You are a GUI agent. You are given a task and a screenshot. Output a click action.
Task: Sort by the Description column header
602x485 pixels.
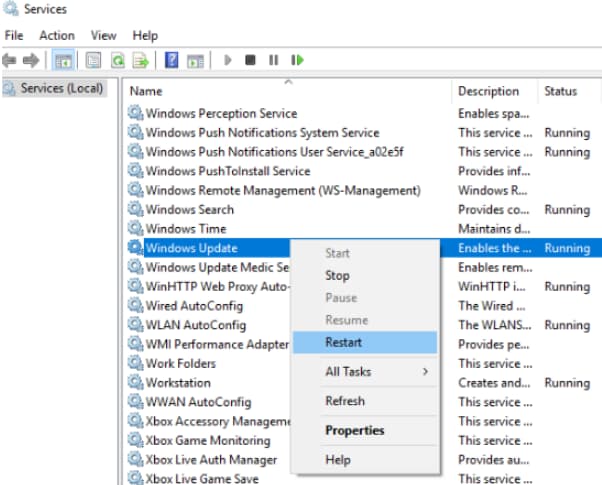click(495, 91)
